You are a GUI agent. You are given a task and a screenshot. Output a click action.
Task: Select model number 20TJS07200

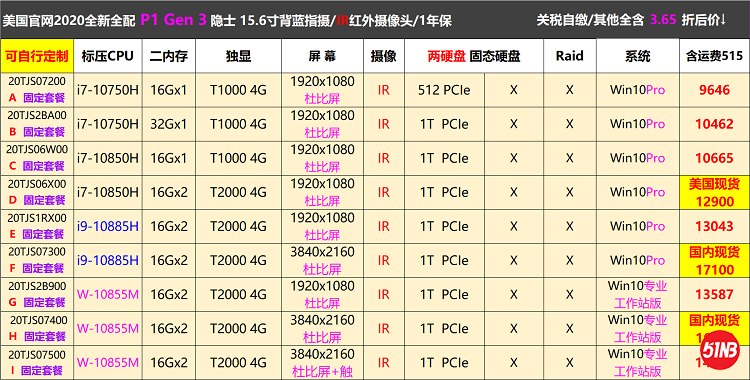[37, 81]
